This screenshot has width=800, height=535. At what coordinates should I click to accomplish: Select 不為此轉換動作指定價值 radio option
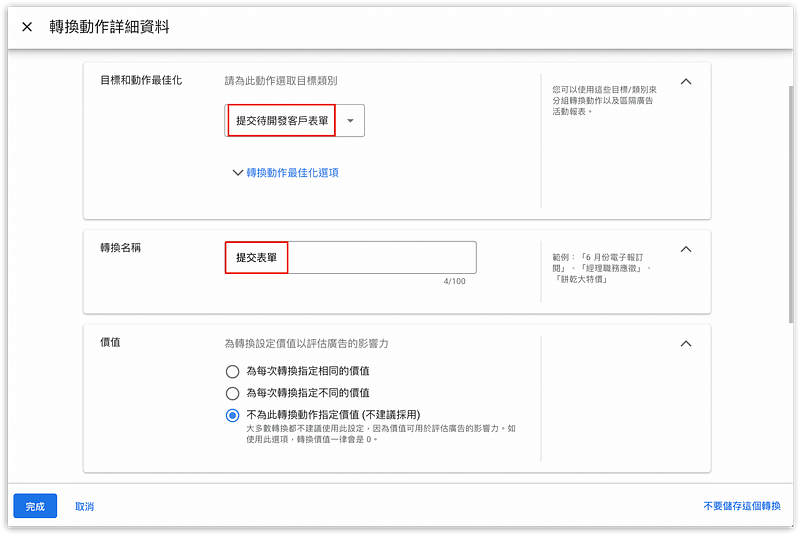[x=232, y=415]
